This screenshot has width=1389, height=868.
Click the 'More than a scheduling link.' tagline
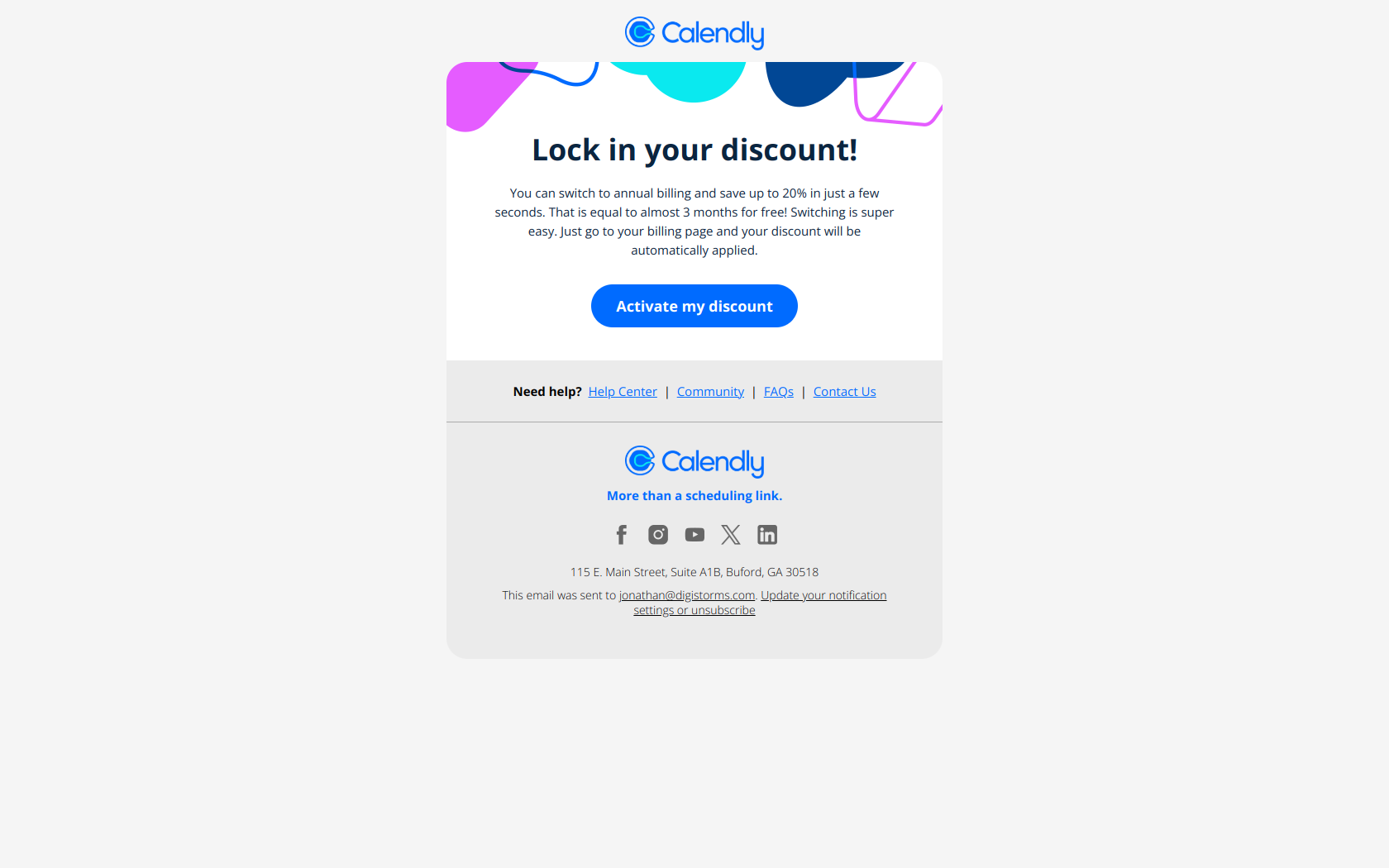694,496
